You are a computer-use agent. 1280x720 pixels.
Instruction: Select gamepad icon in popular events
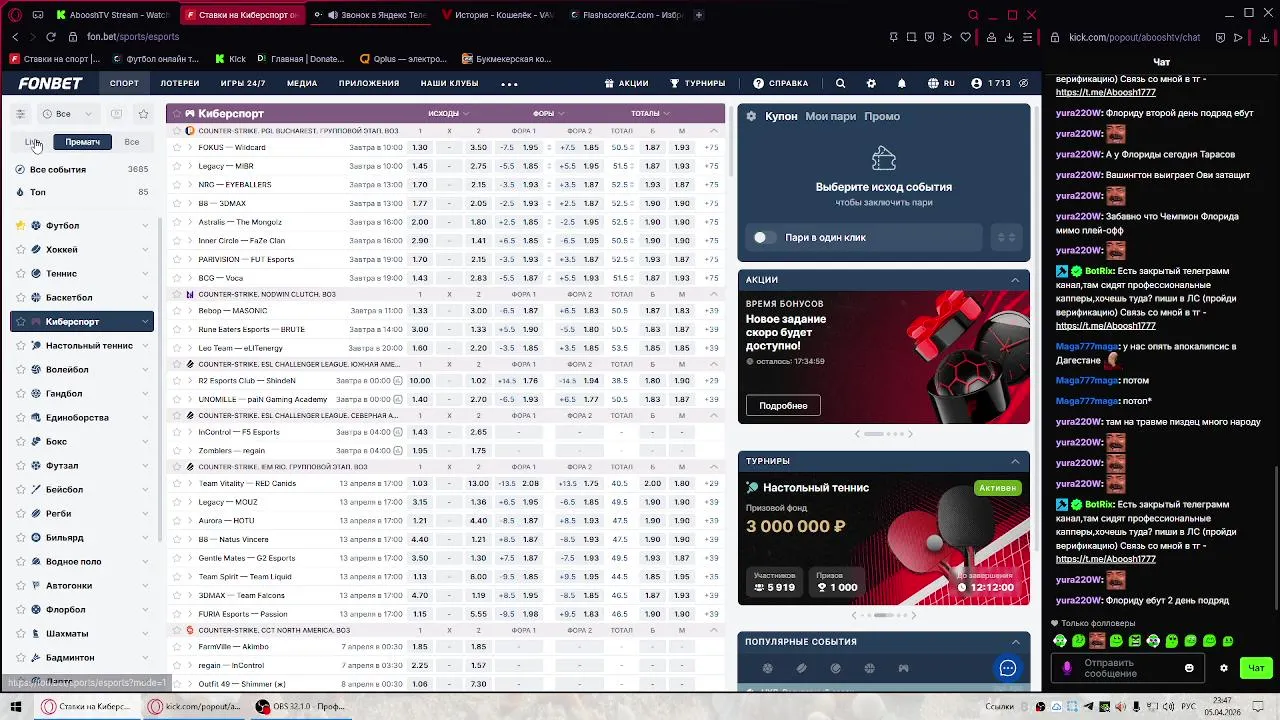point(903,668)
